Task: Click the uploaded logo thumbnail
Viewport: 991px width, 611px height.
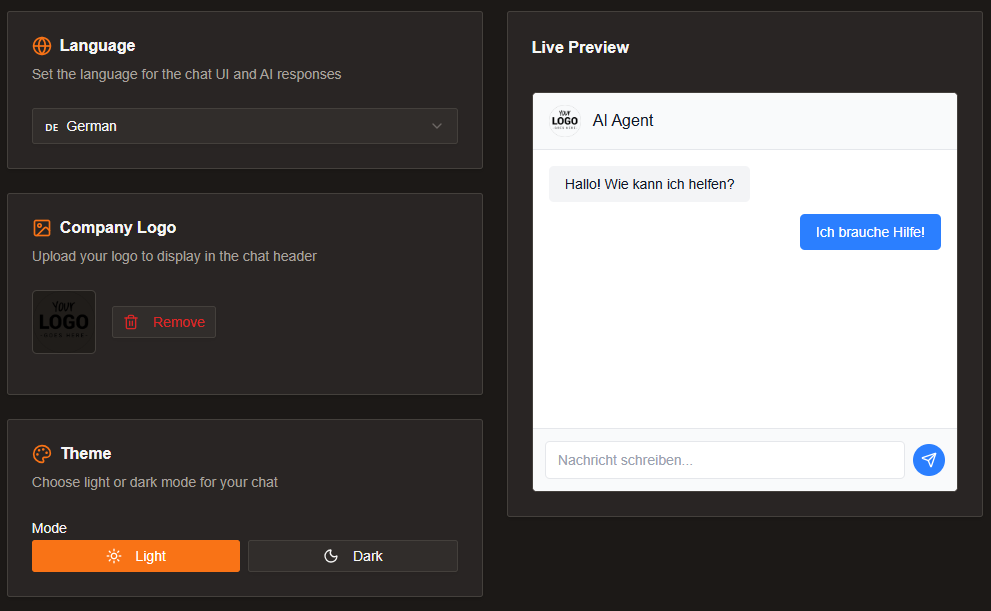Action: click(x=64, y=322)
